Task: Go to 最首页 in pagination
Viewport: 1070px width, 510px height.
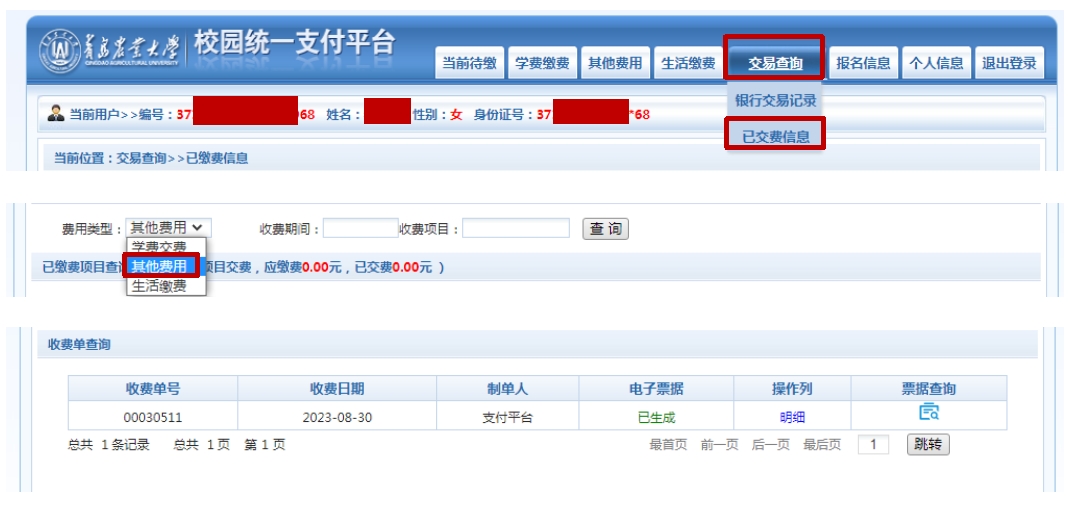Action: point(668,445)
